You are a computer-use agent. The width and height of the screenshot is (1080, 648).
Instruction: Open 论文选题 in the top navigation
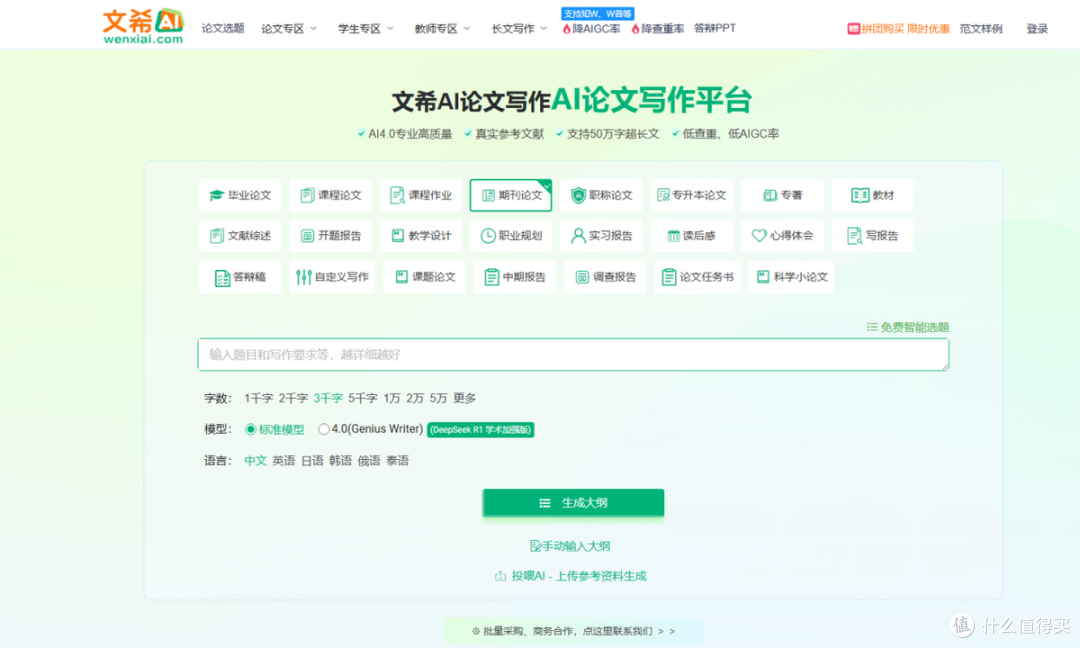click(222, 28)
